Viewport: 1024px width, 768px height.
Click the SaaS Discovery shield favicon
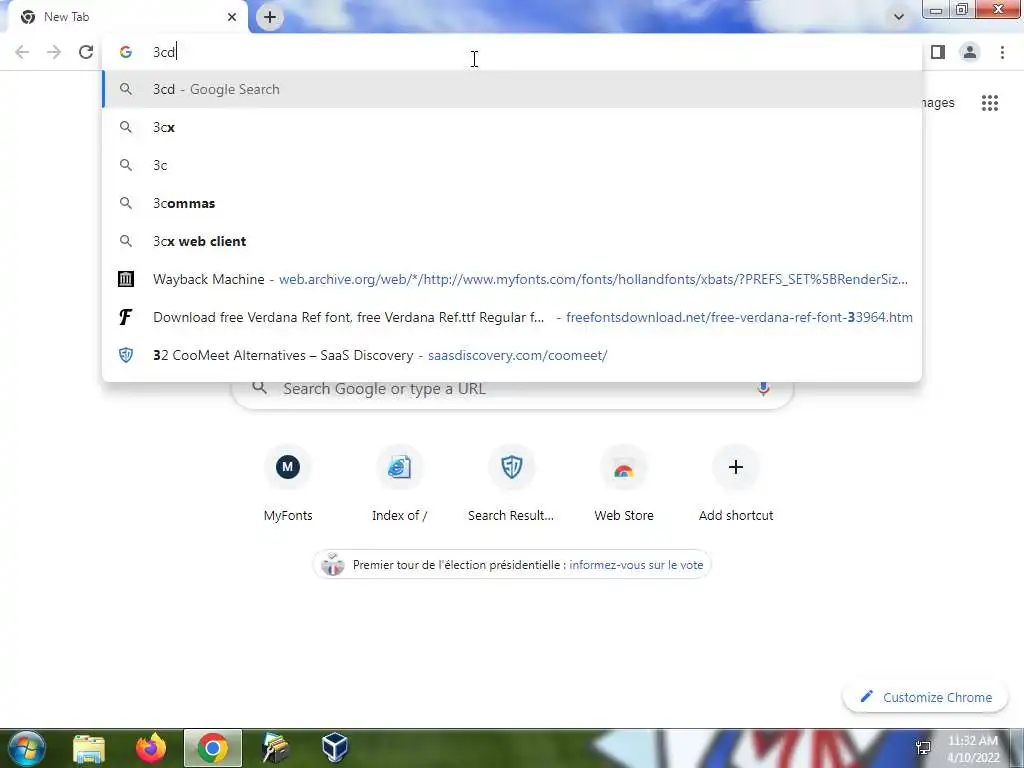[x=125, y=355]
